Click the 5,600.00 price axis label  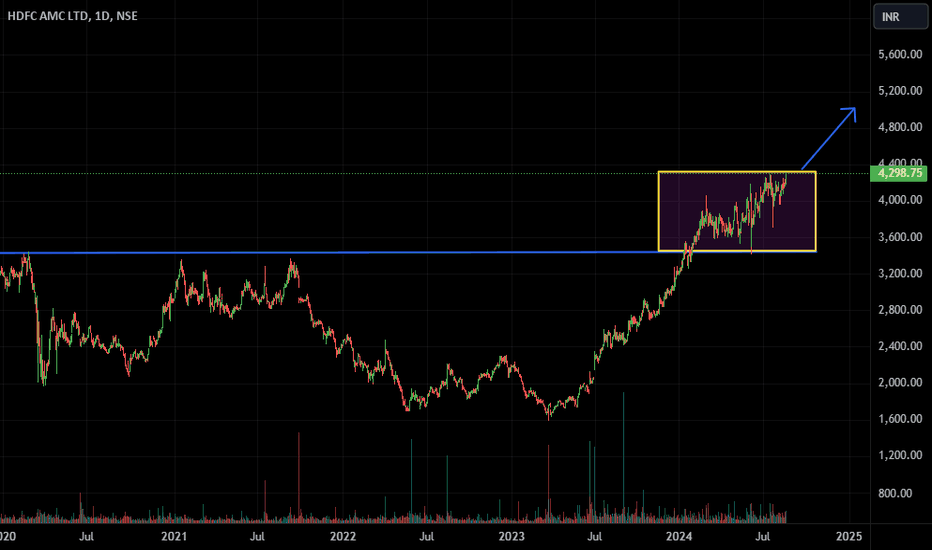pyautogui.click(x=900, y=54)
